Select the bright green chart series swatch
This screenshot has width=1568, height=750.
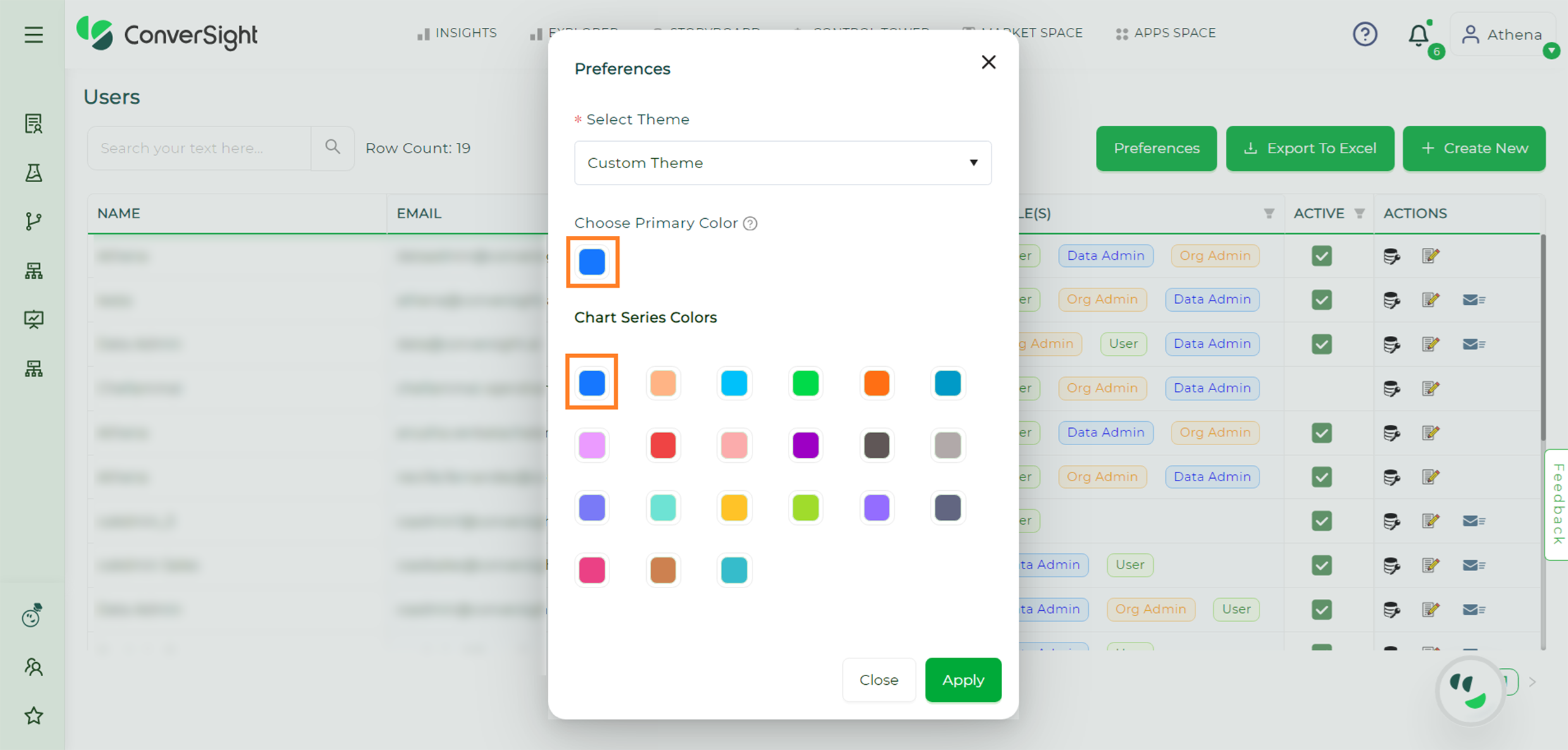tap(805, 383)
